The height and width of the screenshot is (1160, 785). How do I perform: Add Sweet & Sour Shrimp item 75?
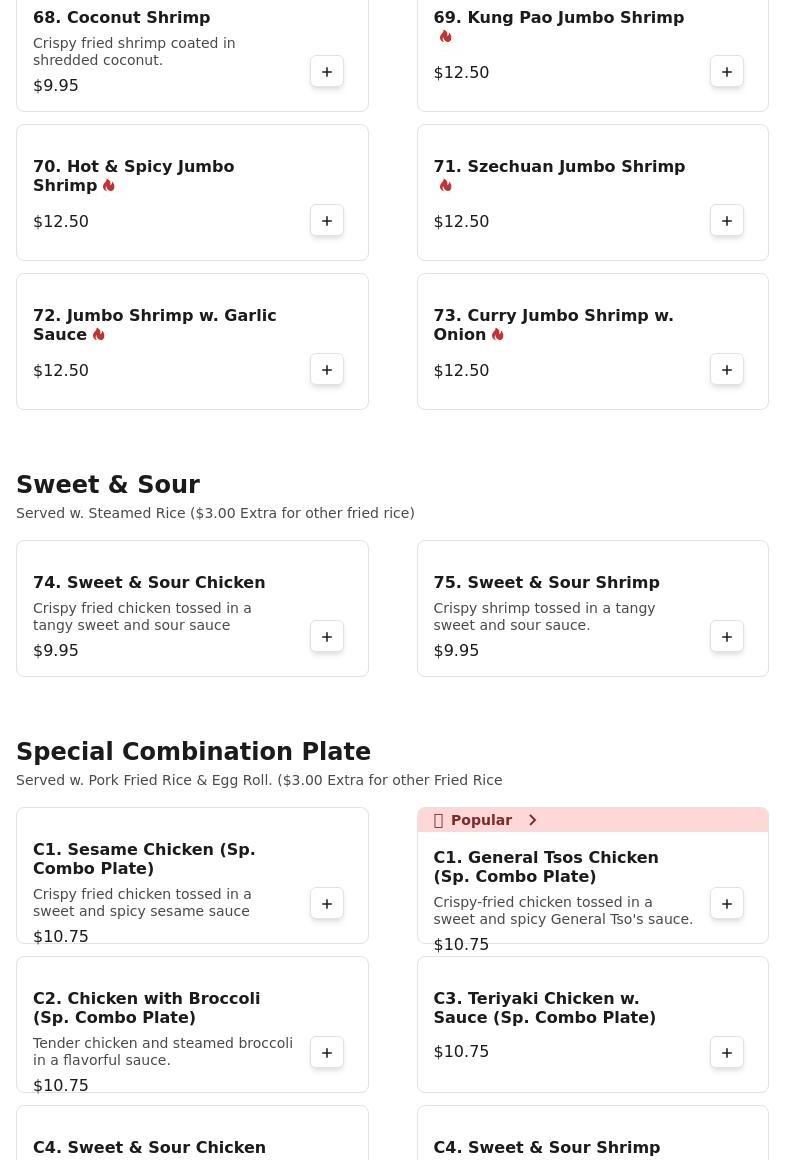click(x=727, y=637)
